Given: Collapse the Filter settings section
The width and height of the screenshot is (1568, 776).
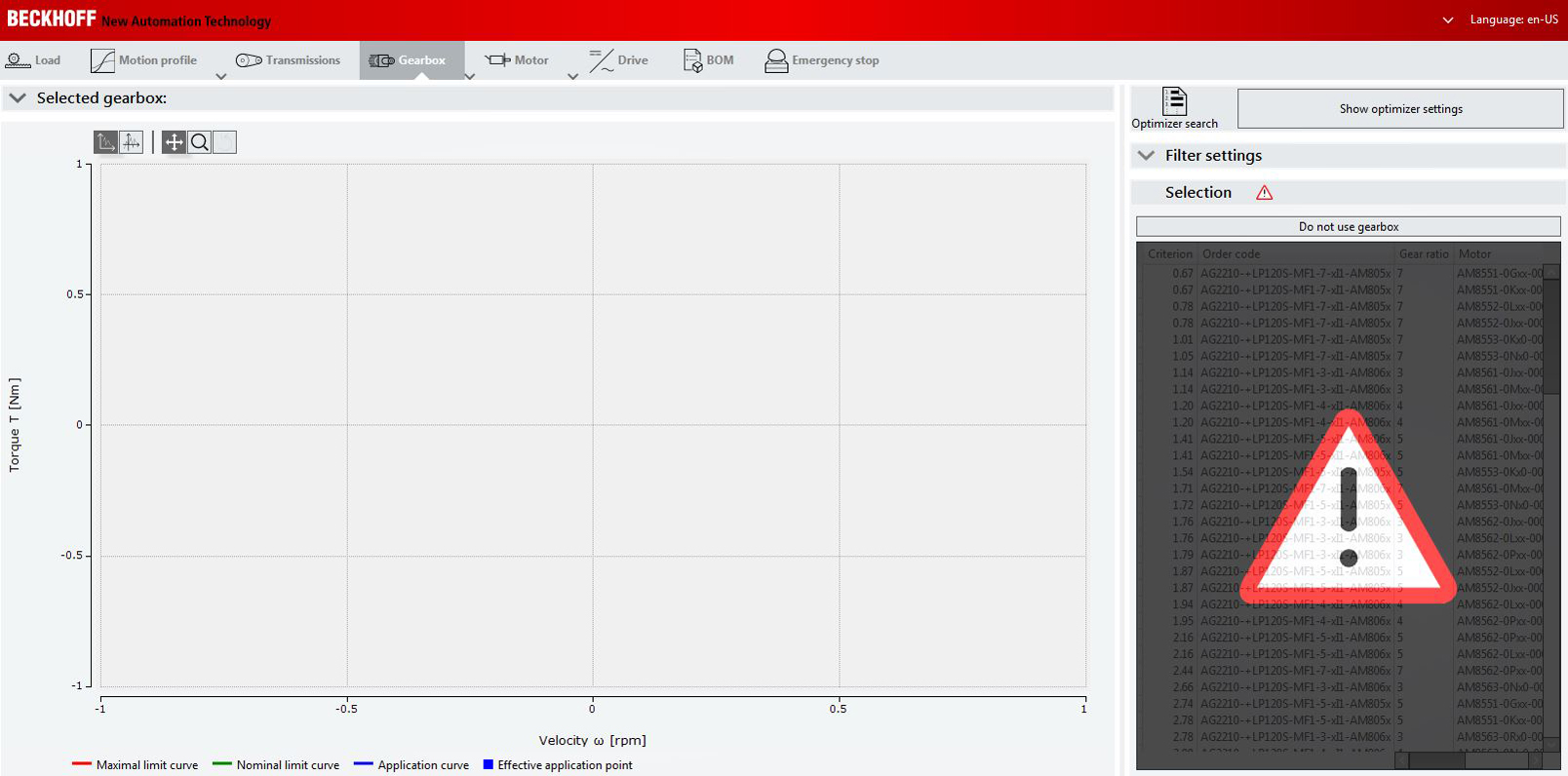Looking at the screenshot, I should [1147, 155].
